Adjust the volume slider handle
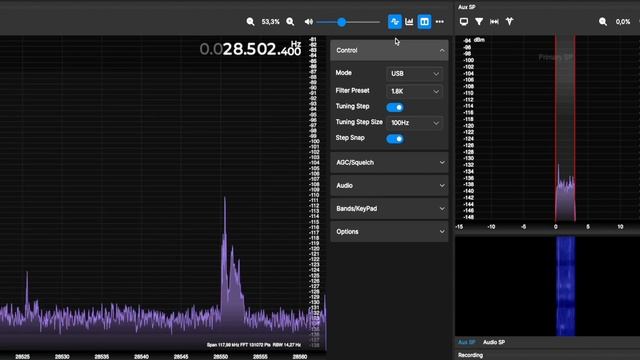This screenshot has width=640, height=360. (x=342, y=22)
